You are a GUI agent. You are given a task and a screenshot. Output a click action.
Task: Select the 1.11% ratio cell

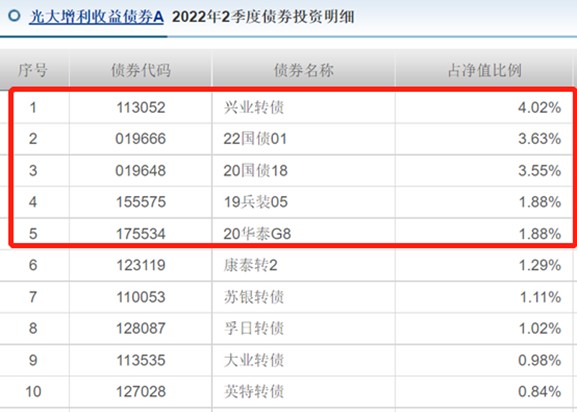click(x=540, y=297)
